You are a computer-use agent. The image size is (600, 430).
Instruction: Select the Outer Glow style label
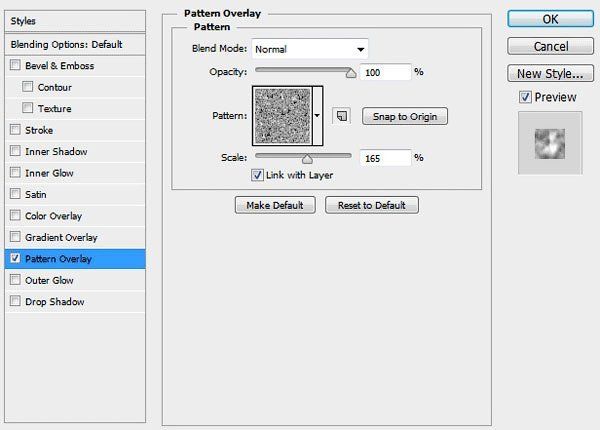point(49,280)
